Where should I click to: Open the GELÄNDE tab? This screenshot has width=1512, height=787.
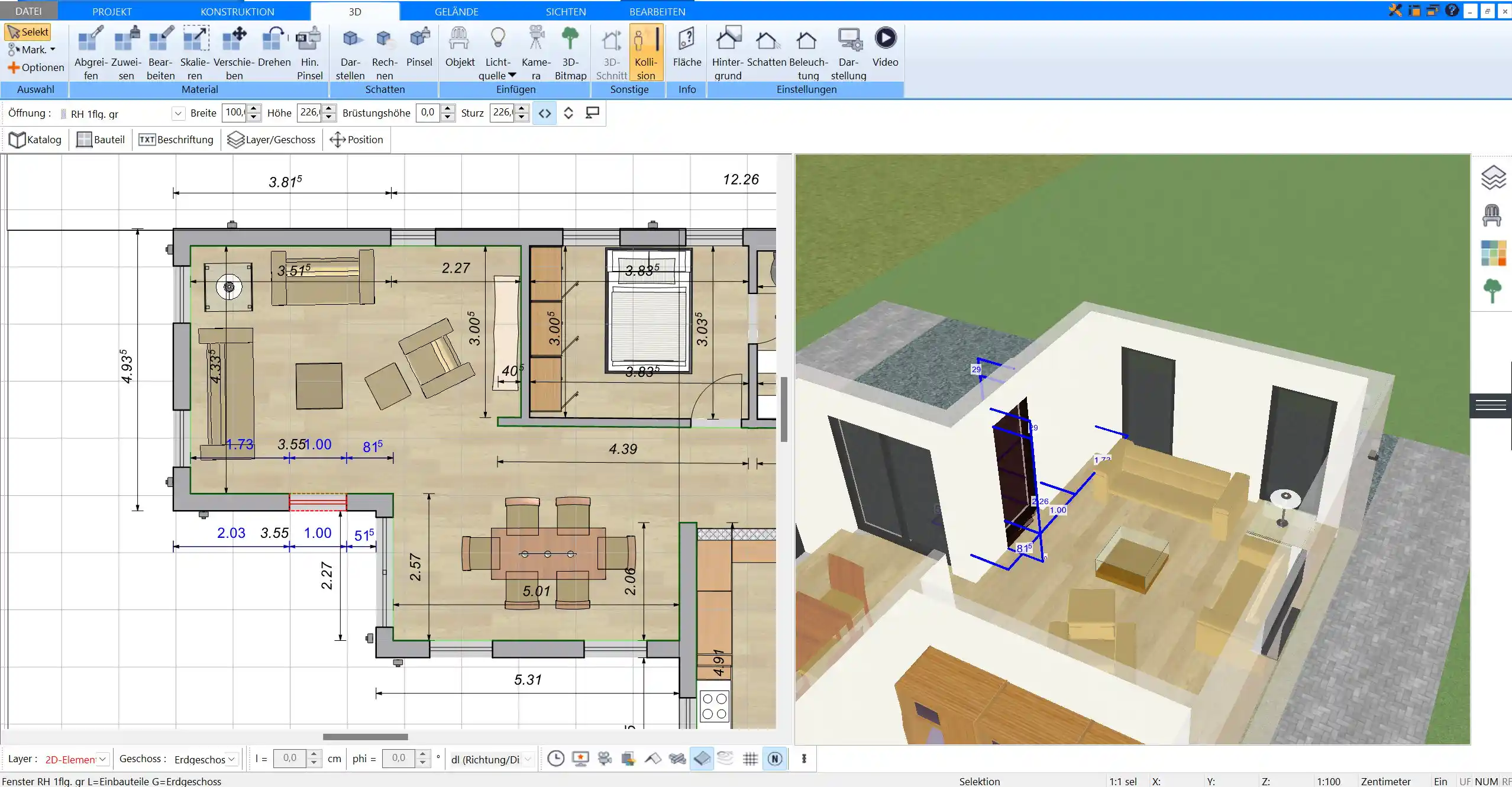(456, 11)
